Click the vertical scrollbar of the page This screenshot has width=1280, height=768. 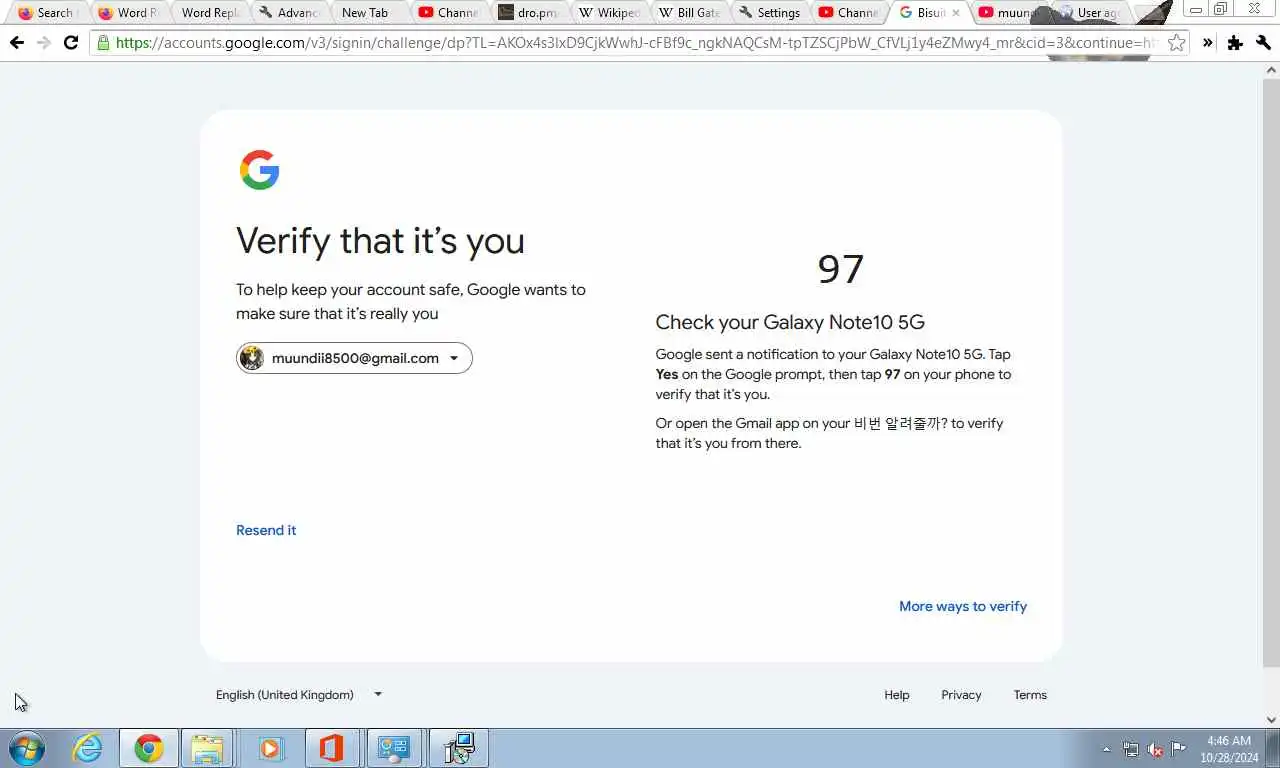click(x=1271, y=373)
